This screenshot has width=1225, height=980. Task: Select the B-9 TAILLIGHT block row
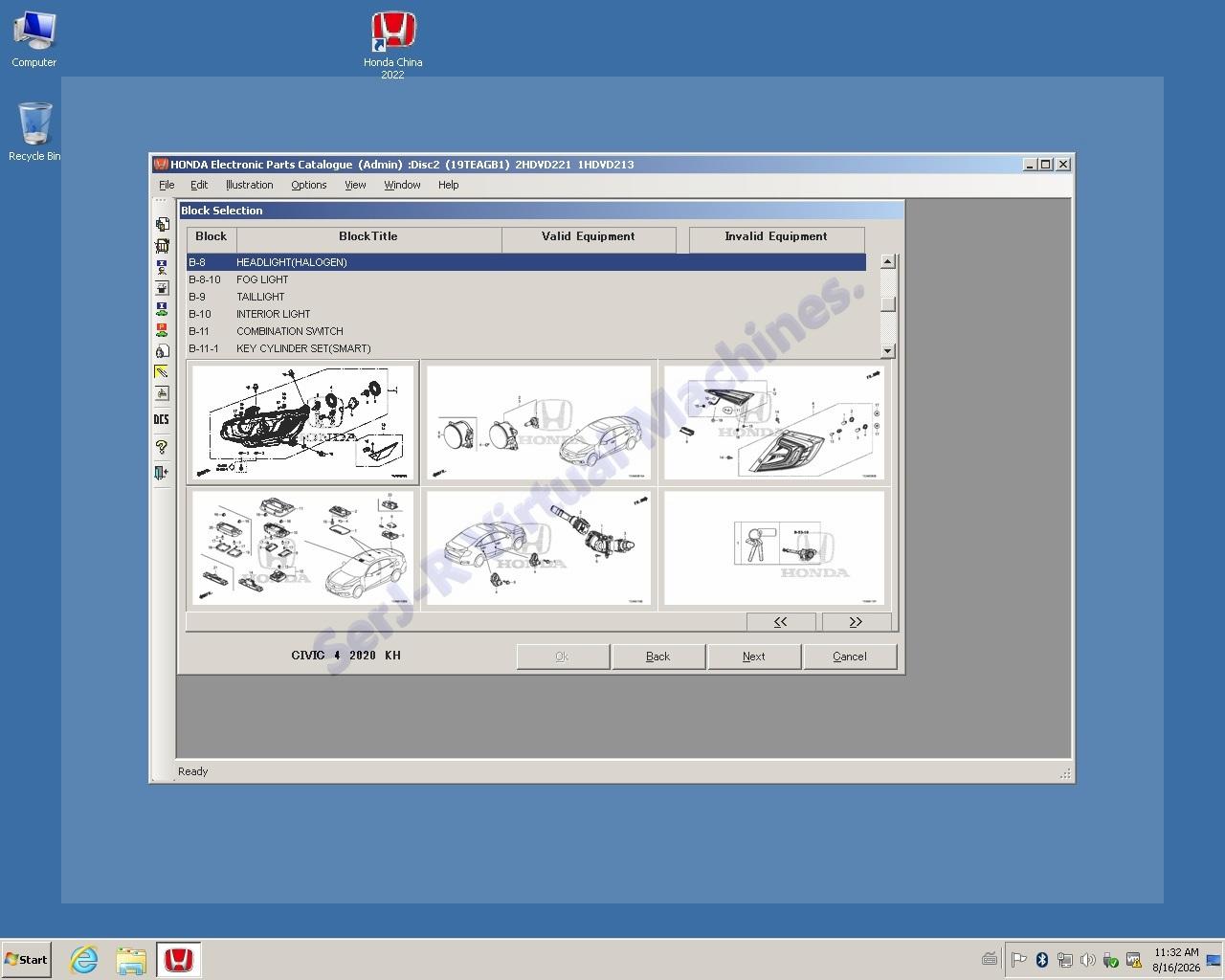pos(525,297)
